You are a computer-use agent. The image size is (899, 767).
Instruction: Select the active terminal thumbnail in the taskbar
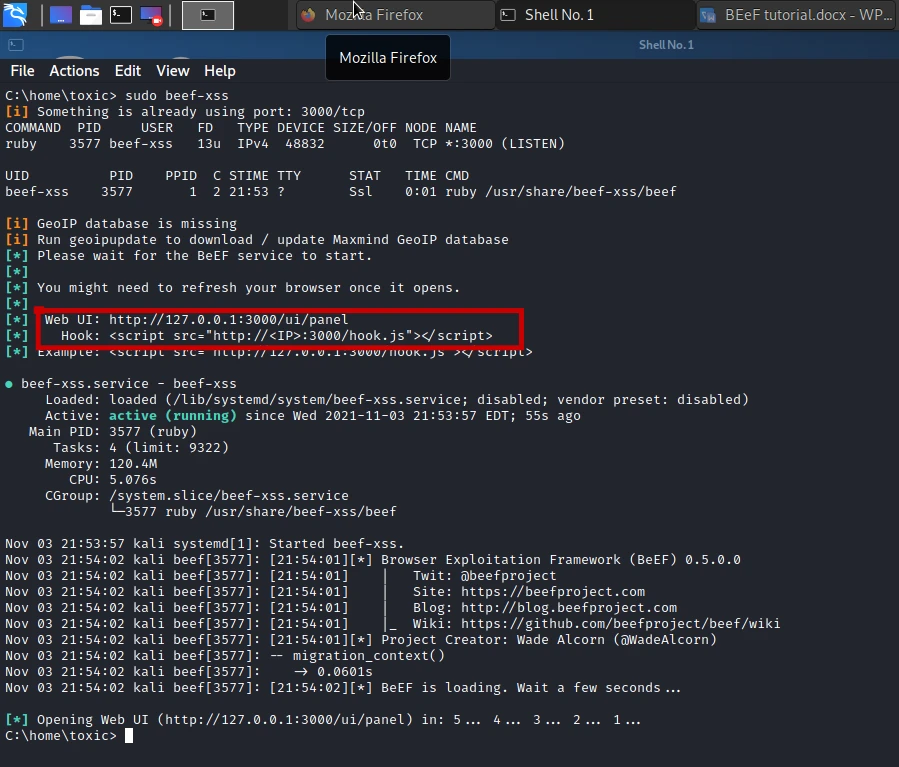coord(207,15)
